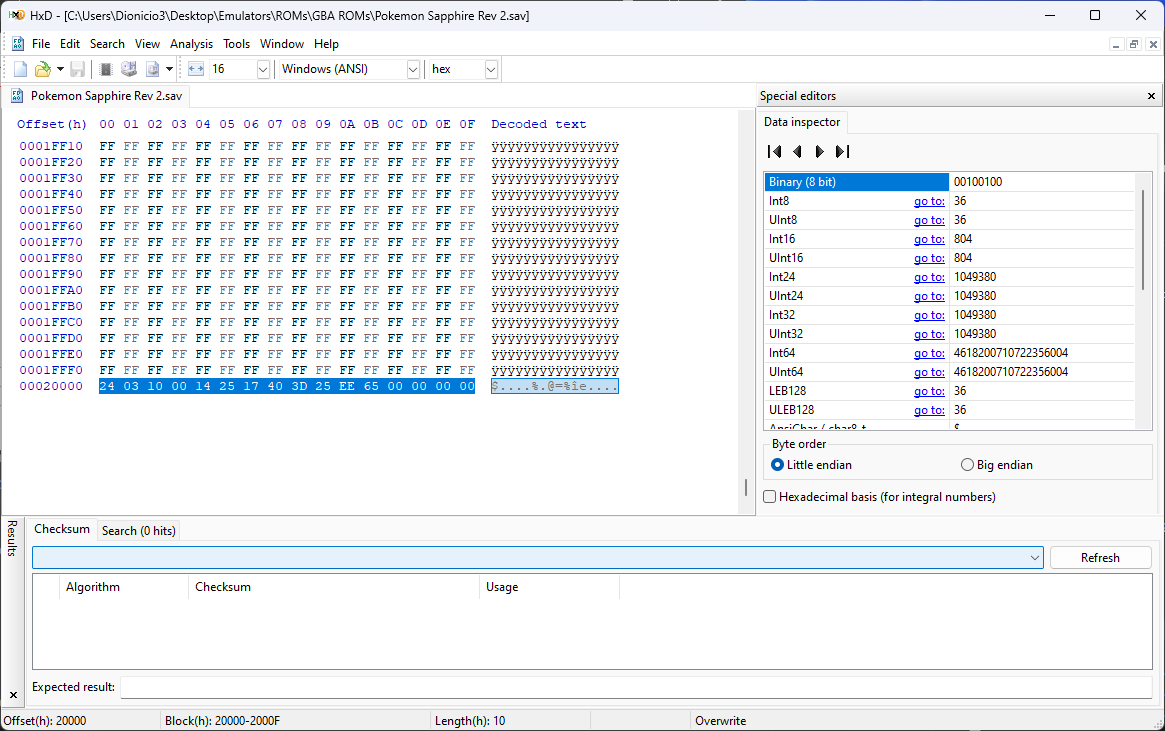Click the HxD document icon in menu bar

[18, 44]
